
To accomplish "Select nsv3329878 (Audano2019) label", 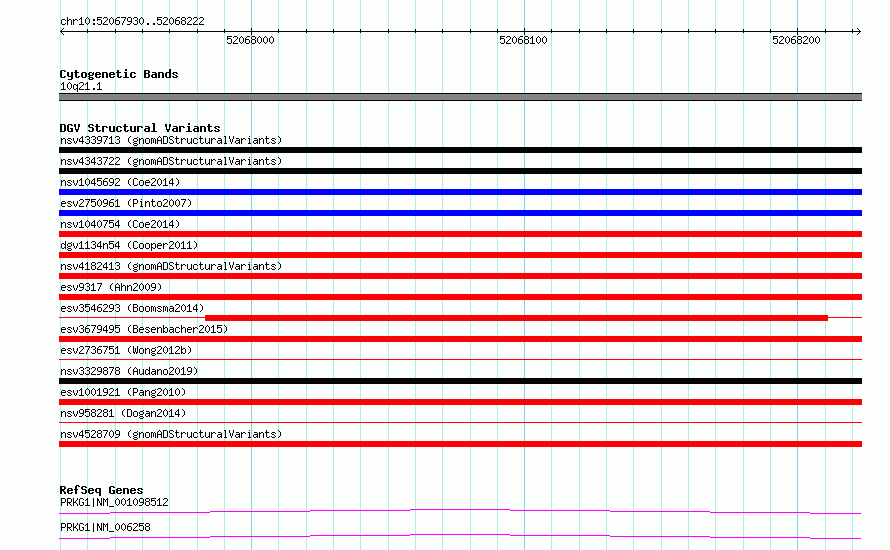I will (129, 371).
